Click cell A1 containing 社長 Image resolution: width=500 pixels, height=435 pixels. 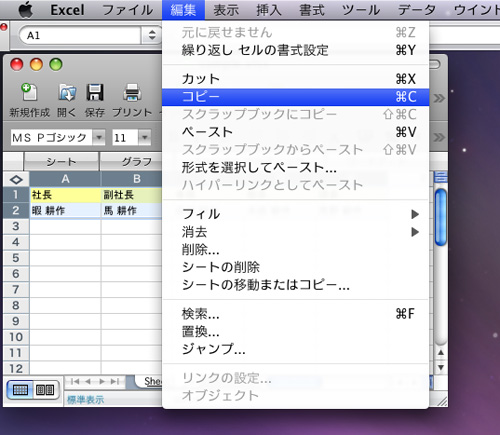65,195
